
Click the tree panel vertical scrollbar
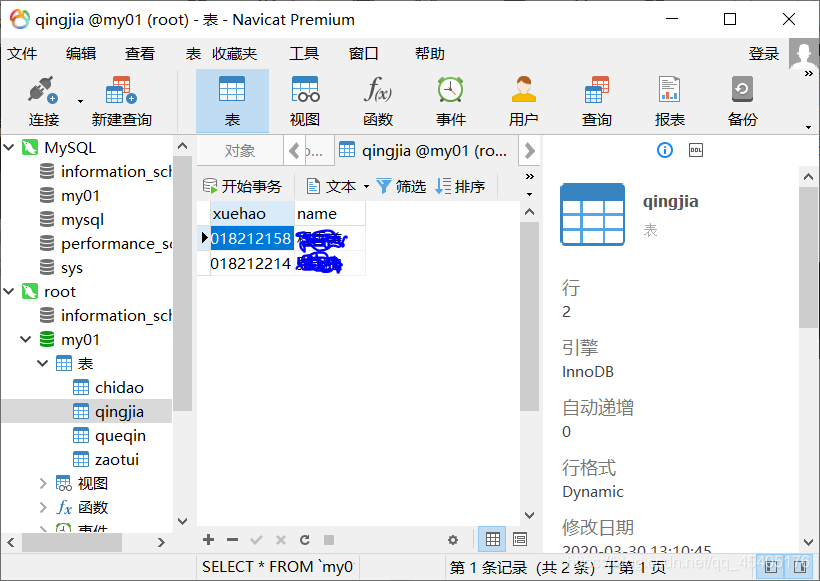click(x=182, y=282)
